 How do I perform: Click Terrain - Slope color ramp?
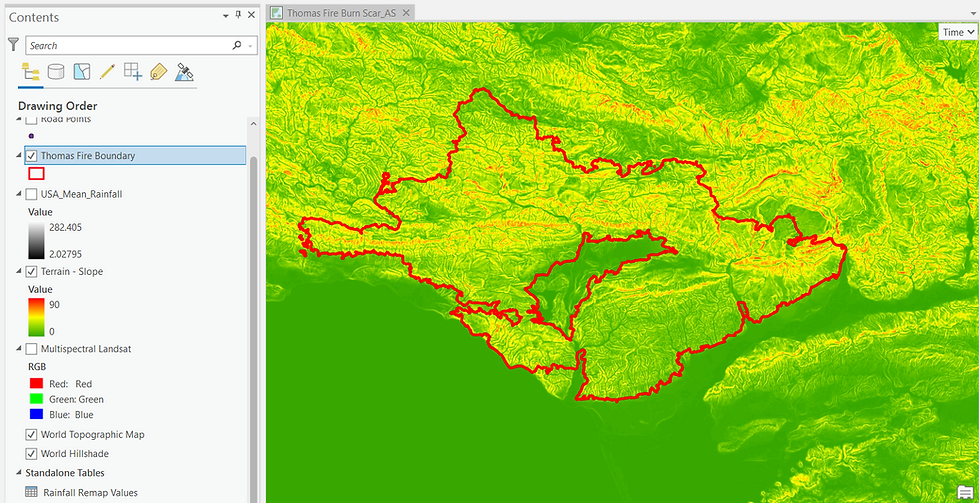(36, 317)
